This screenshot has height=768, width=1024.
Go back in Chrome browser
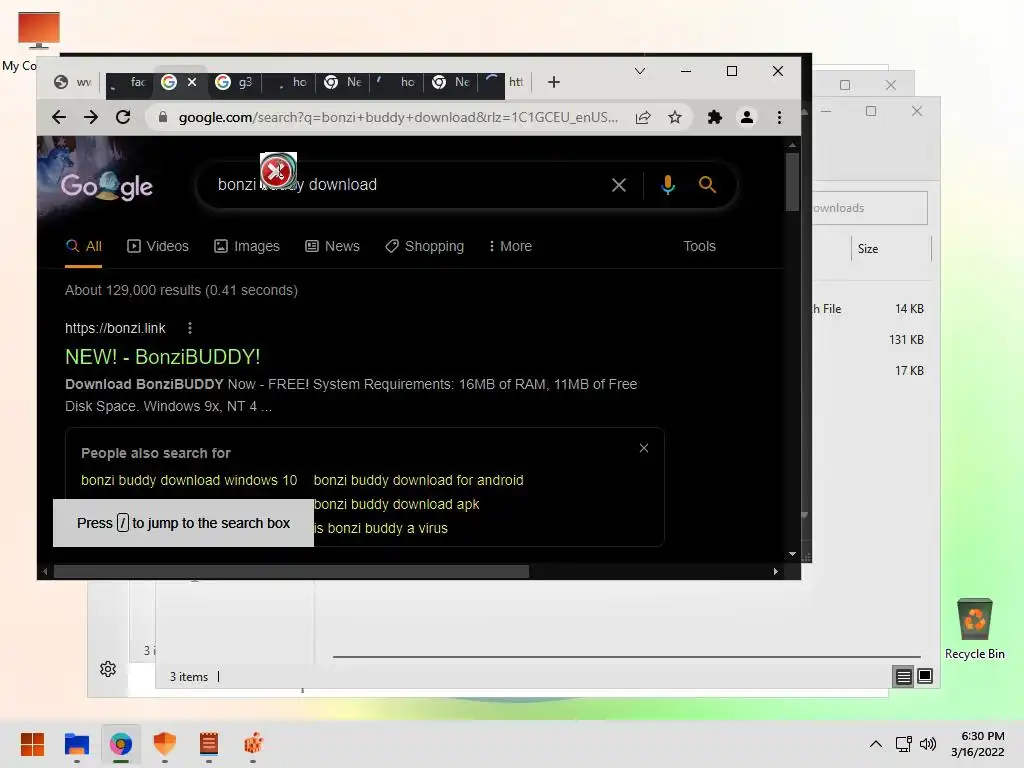pos(59,118)
